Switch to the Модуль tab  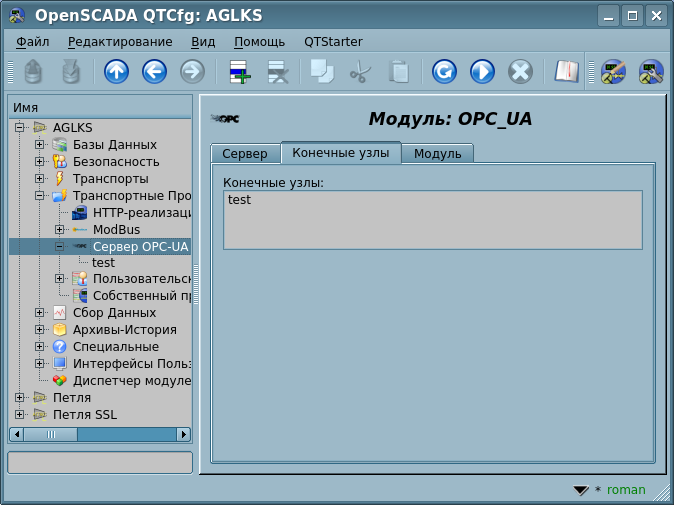(437, 154)
